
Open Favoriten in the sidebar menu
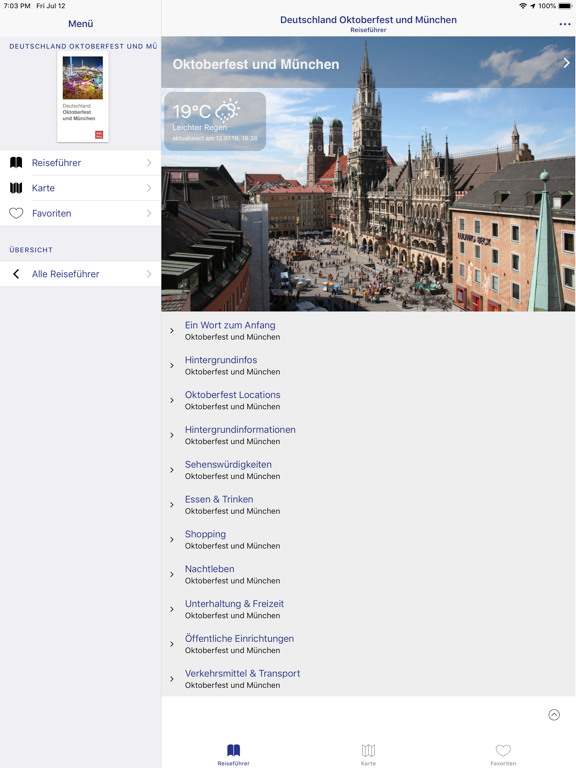tap(80, 214)
